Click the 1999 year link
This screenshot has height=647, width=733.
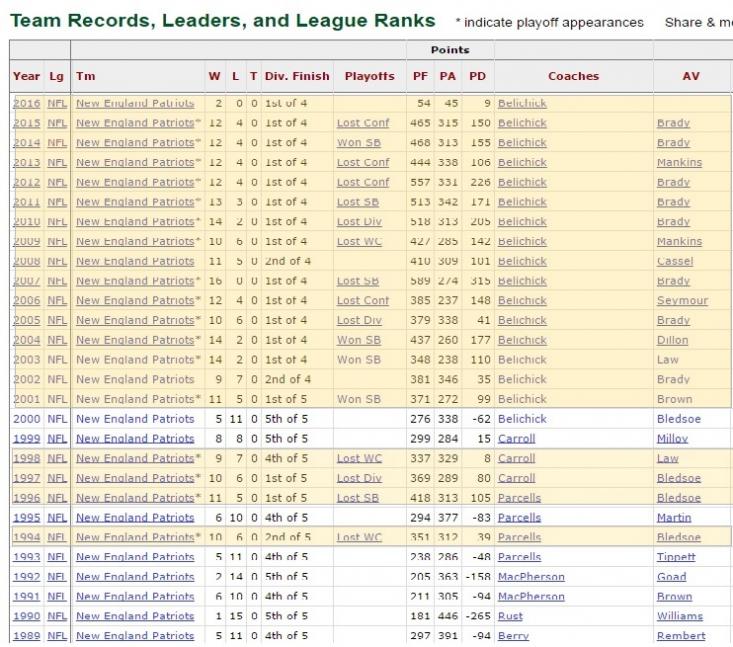coord(27,439)
